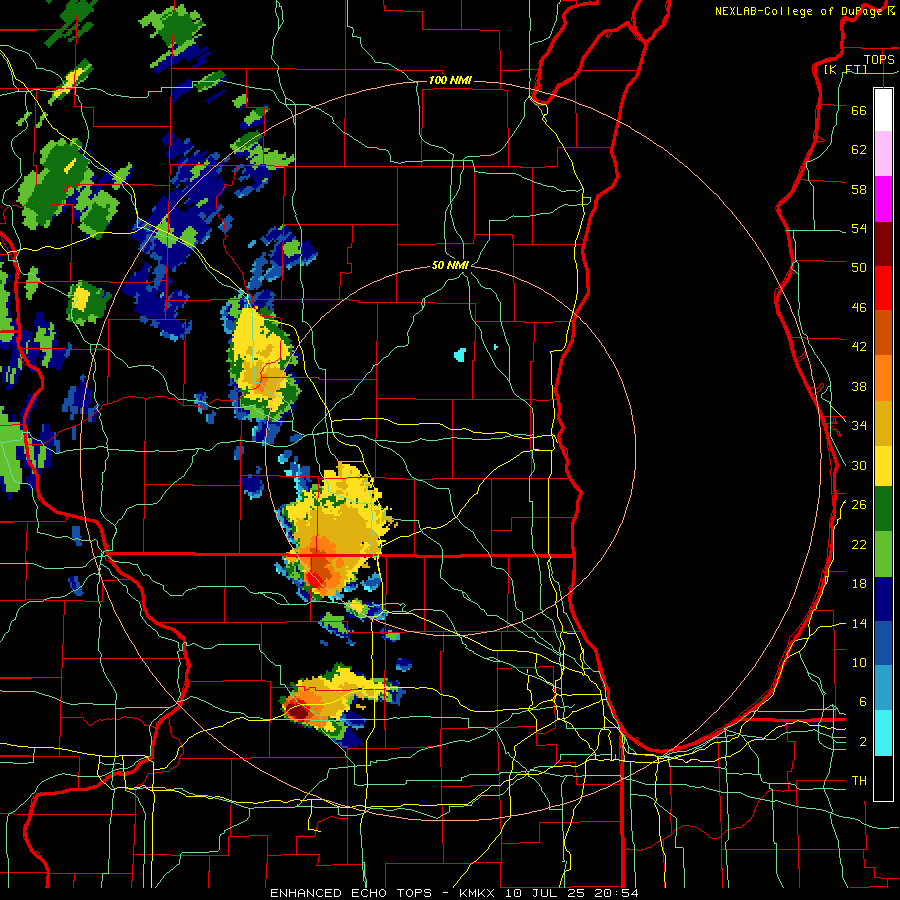Click the 20:54 timestamp in the caption
This screenshot has width=900, height=900.
click(x=617, y=893)
